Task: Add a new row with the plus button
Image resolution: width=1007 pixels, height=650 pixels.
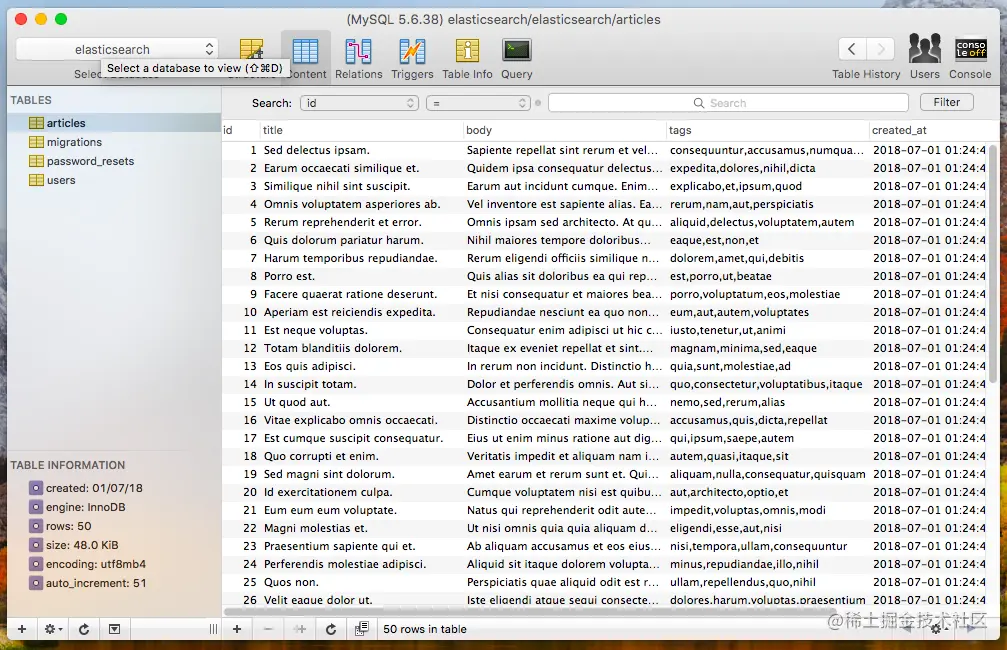Action: [x=237, y=629]
